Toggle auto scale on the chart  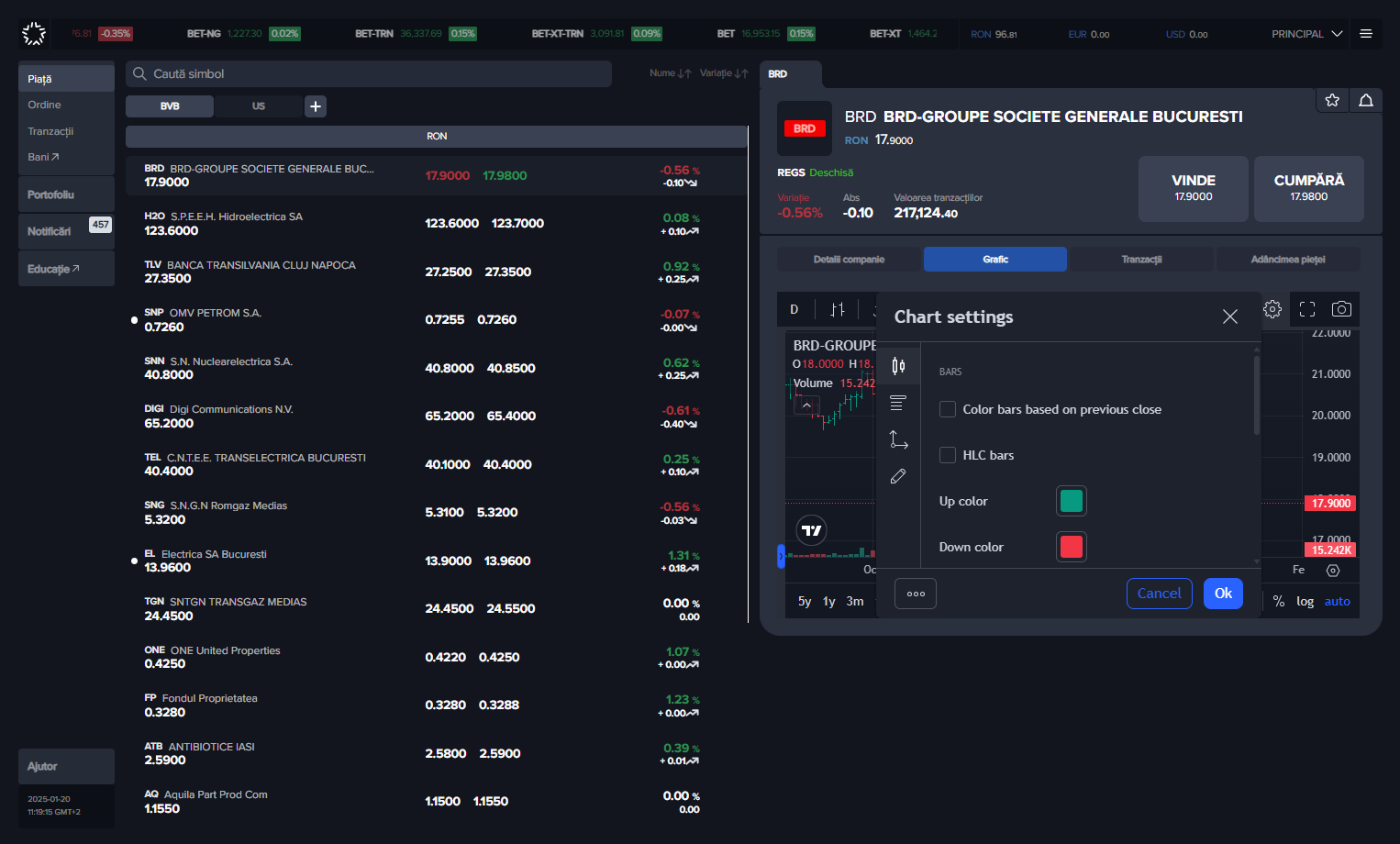tap(1338, 602)
